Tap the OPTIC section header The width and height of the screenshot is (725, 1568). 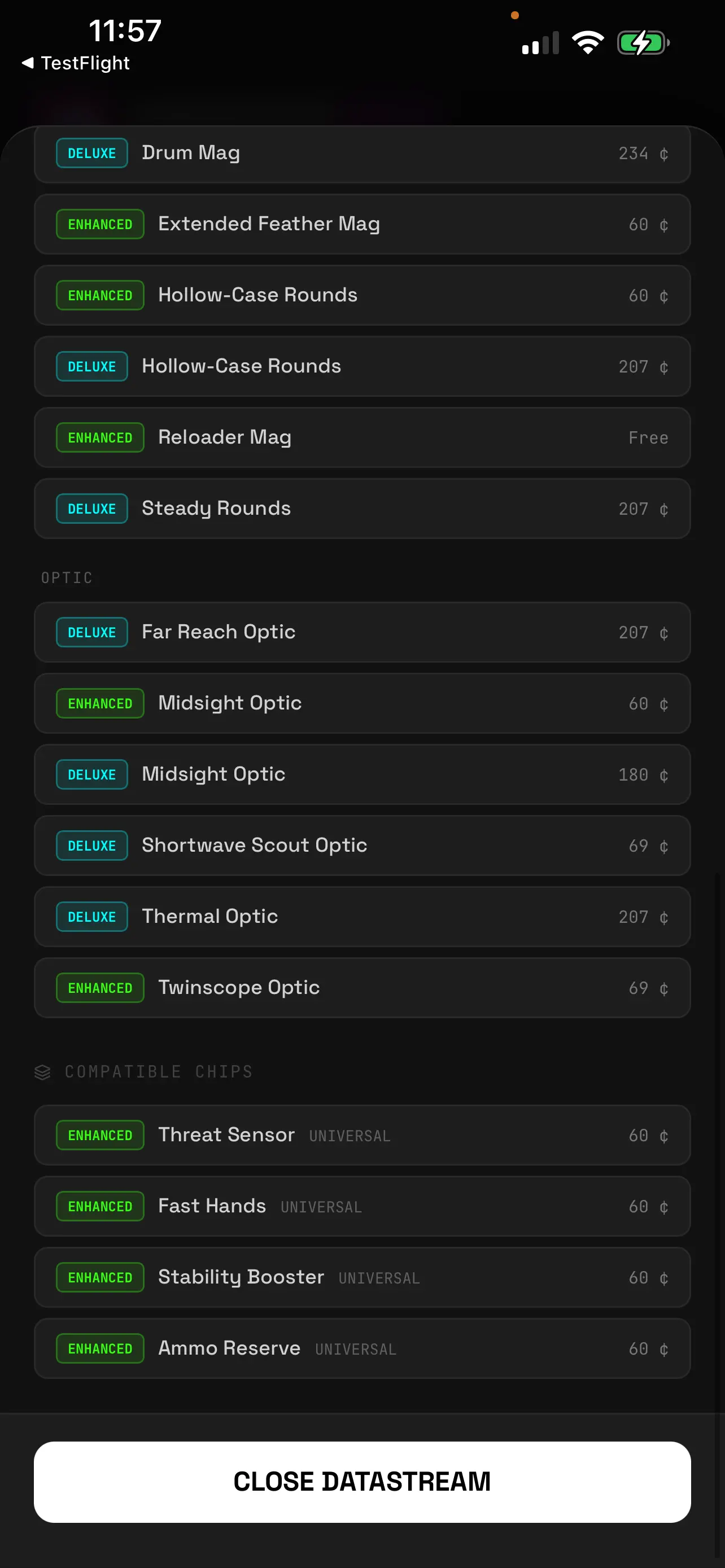click(x=67, y=577)
